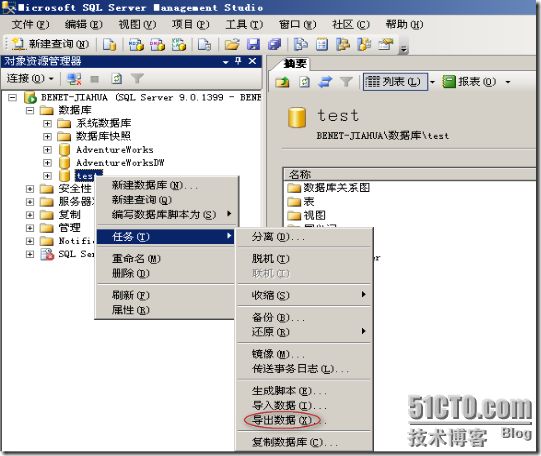Click the Template Explorer toolbar icon
This screenshot has height=456, width=541.
point(364,44)
